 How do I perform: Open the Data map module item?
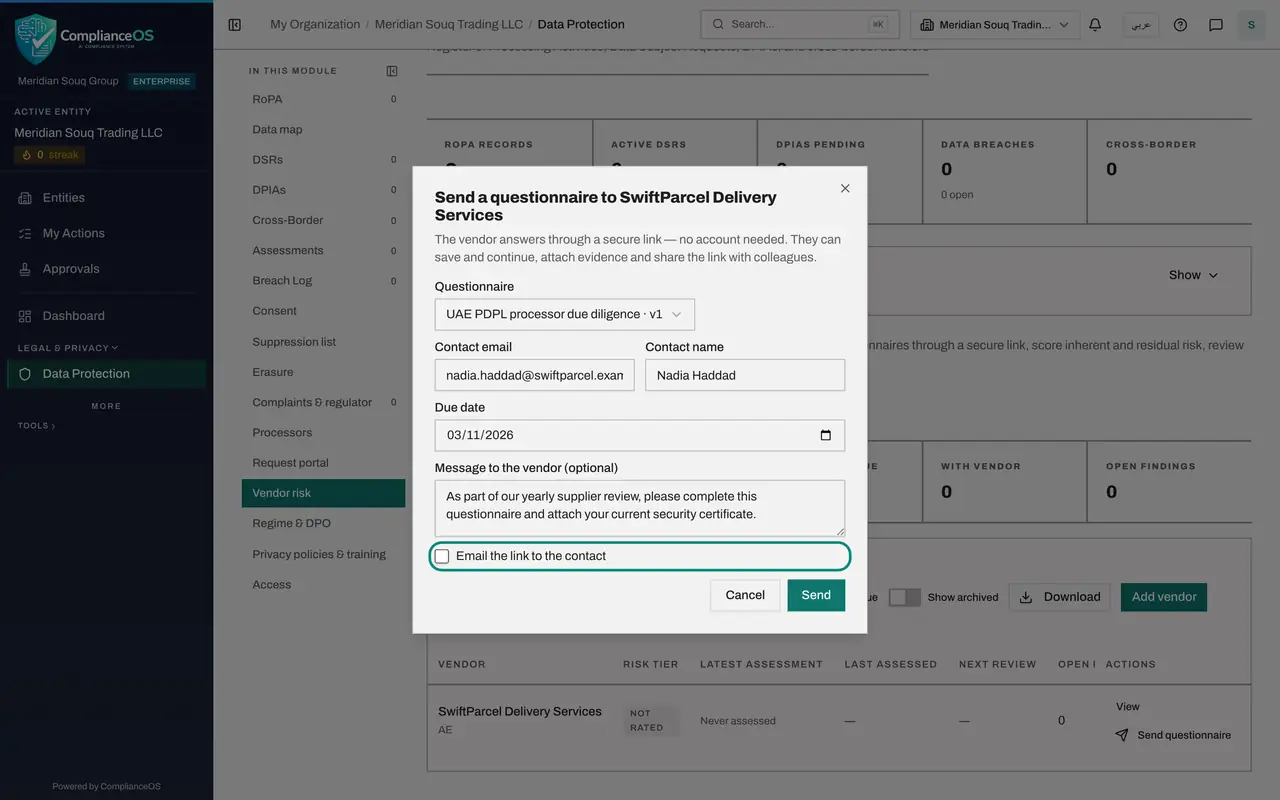tap(323, 129)
